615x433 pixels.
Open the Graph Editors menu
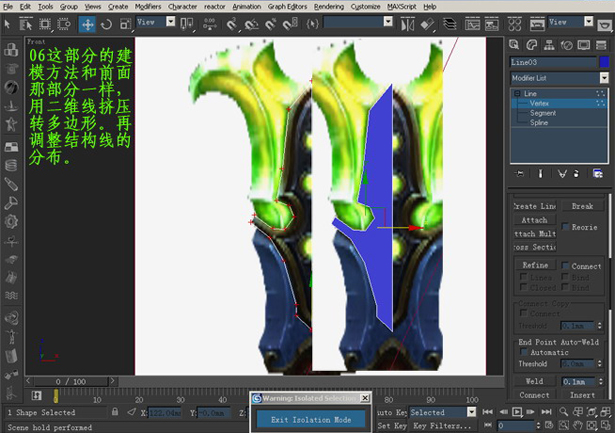[287, 7]
